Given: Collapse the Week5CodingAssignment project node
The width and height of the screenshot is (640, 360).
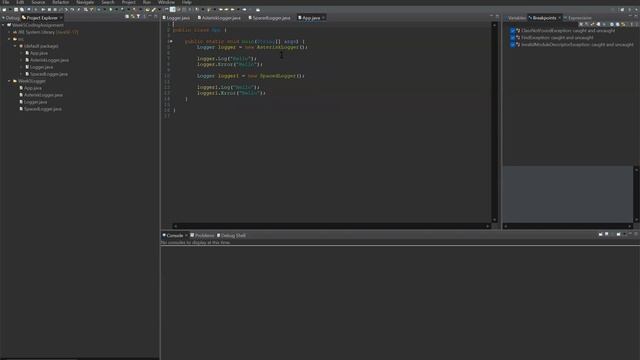Looking at the screenshot, I should pos(3,25).
